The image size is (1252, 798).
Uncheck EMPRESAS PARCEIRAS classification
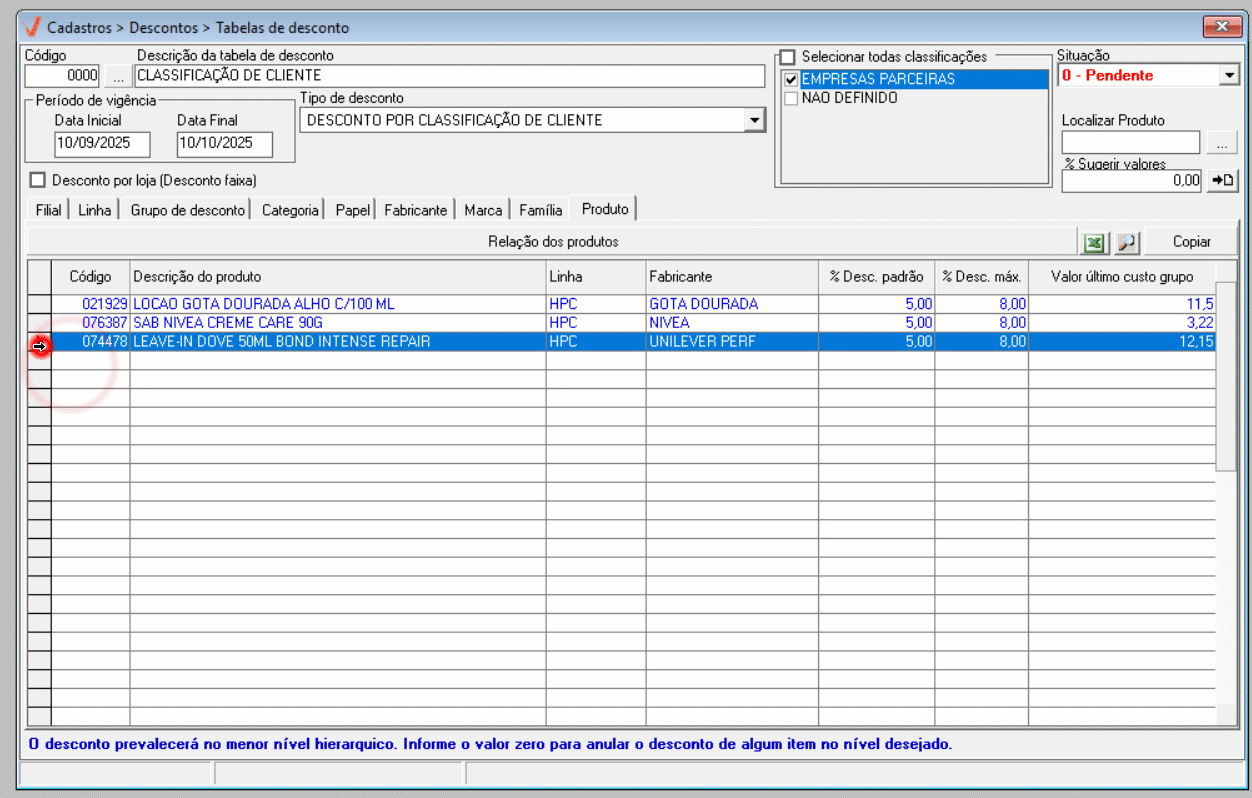pos(791,80)
